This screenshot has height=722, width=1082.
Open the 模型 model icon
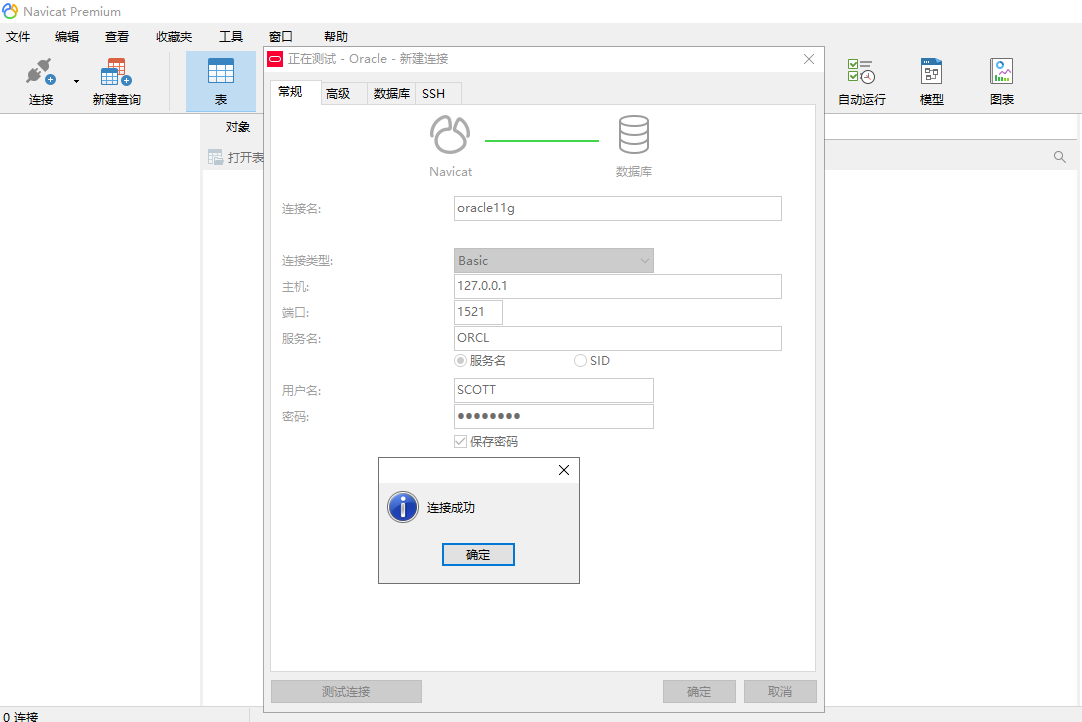[x=932, y=72]
